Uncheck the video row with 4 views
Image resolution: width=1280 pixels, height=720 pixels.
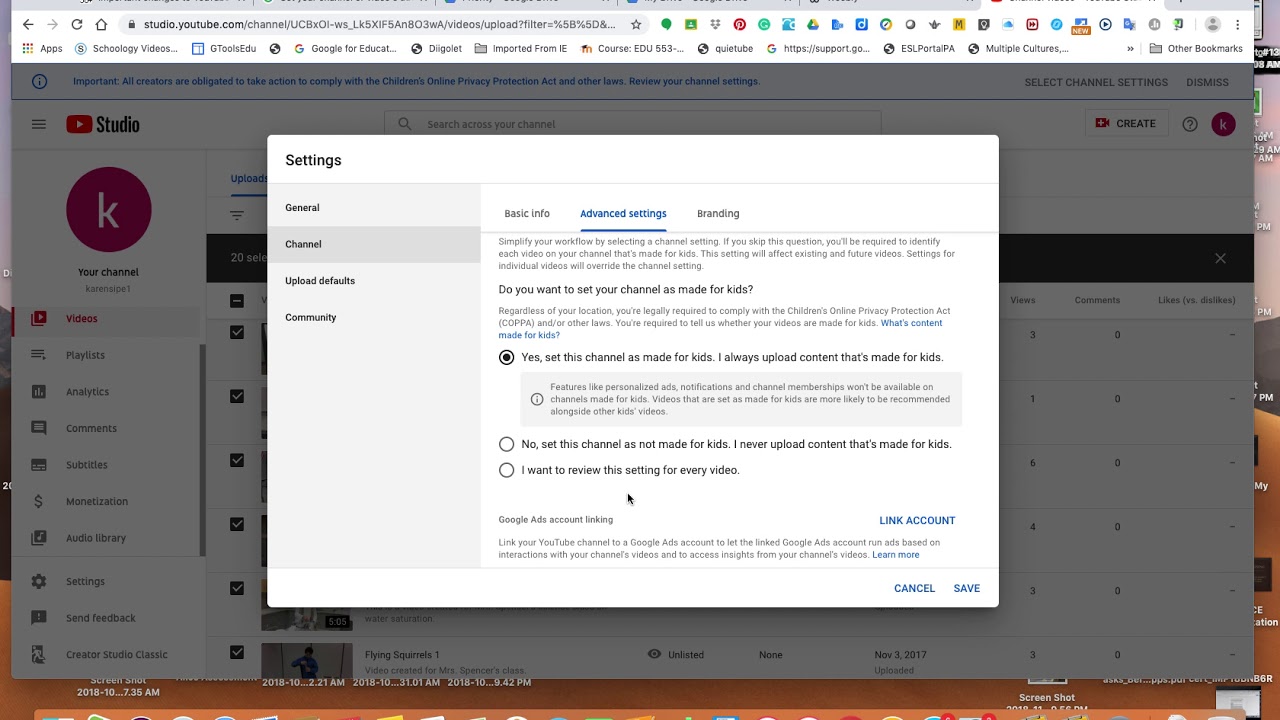point(237,524)
